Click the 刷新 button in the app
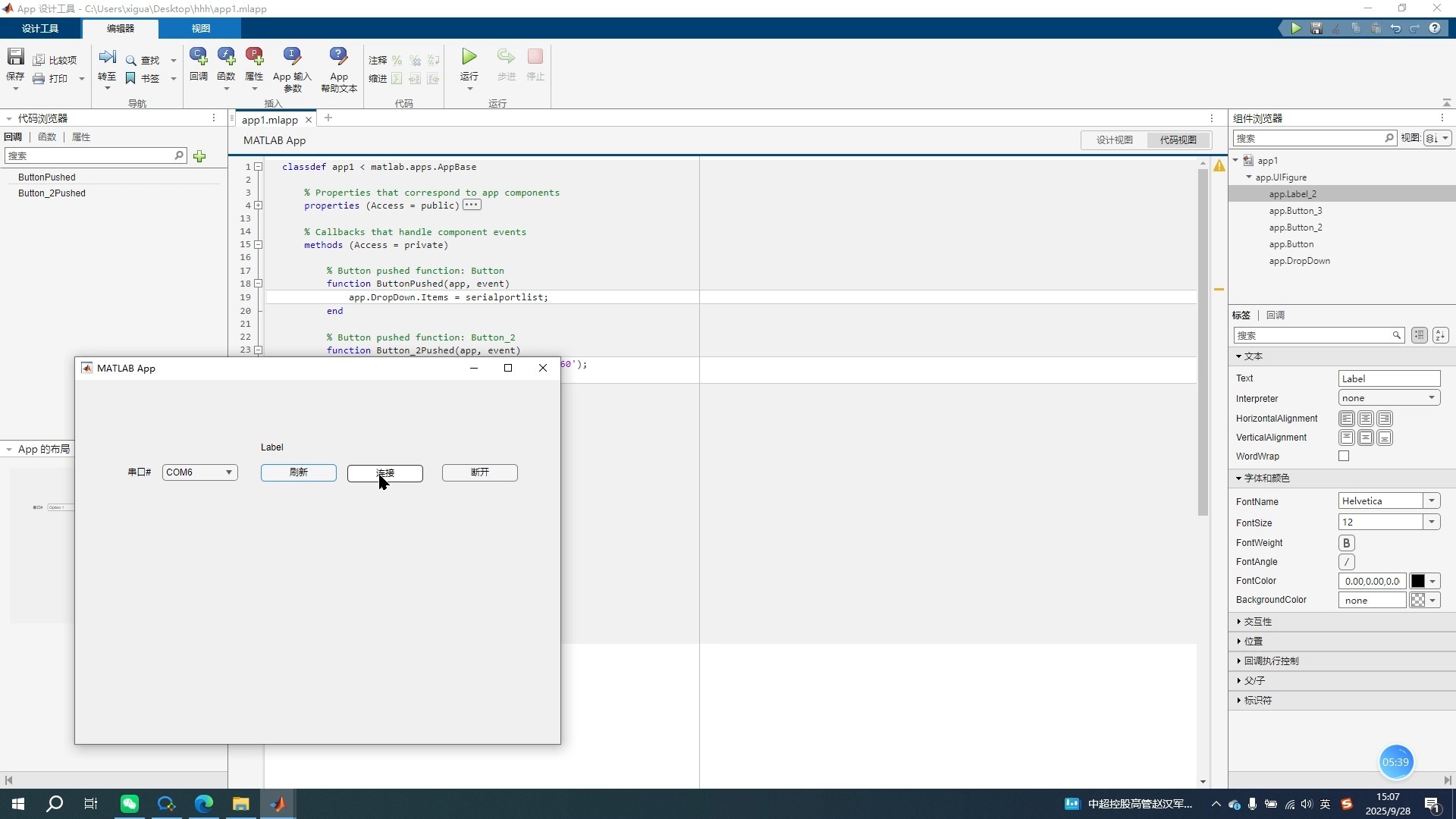The width and height of the screenshot is (1456, 819). coord(298,472)
